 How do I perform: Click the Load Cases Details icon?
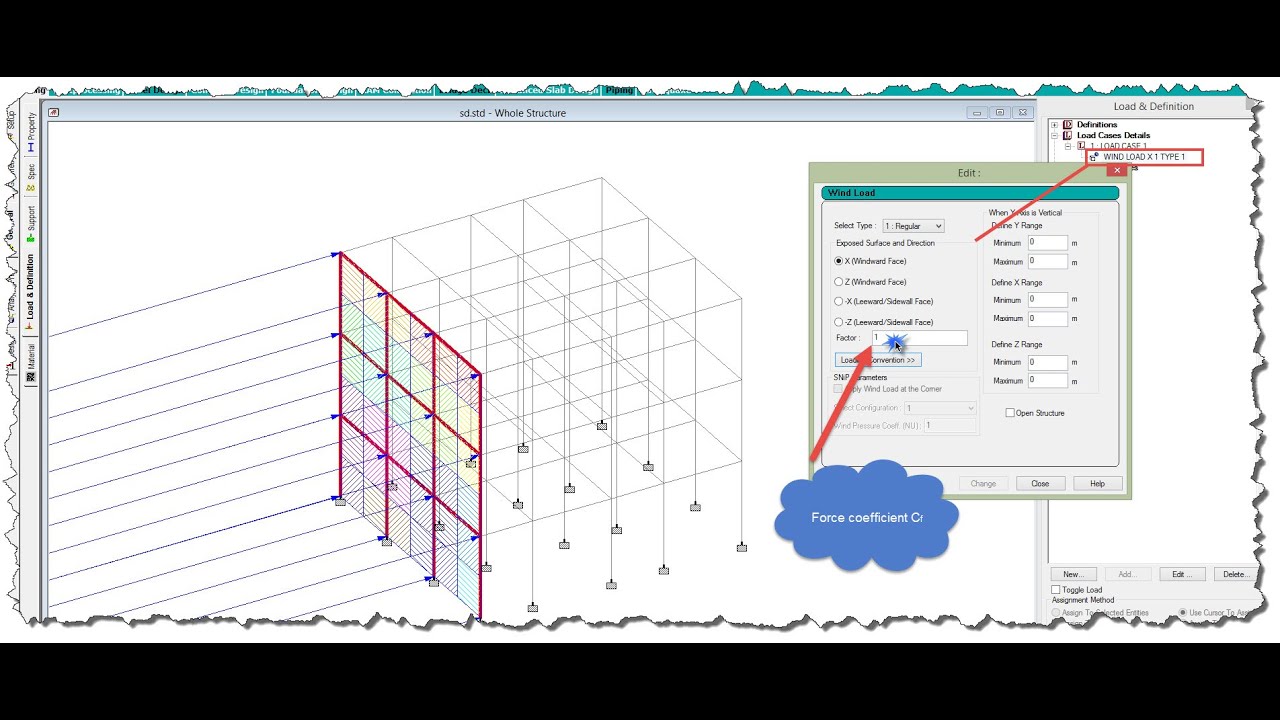point(1067,135)
